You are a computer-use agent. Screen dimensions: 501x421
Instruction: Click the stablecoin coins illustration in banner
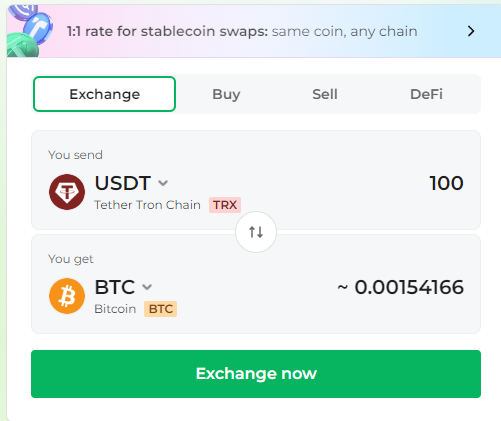pyautogui.click(x=29, y=31)
